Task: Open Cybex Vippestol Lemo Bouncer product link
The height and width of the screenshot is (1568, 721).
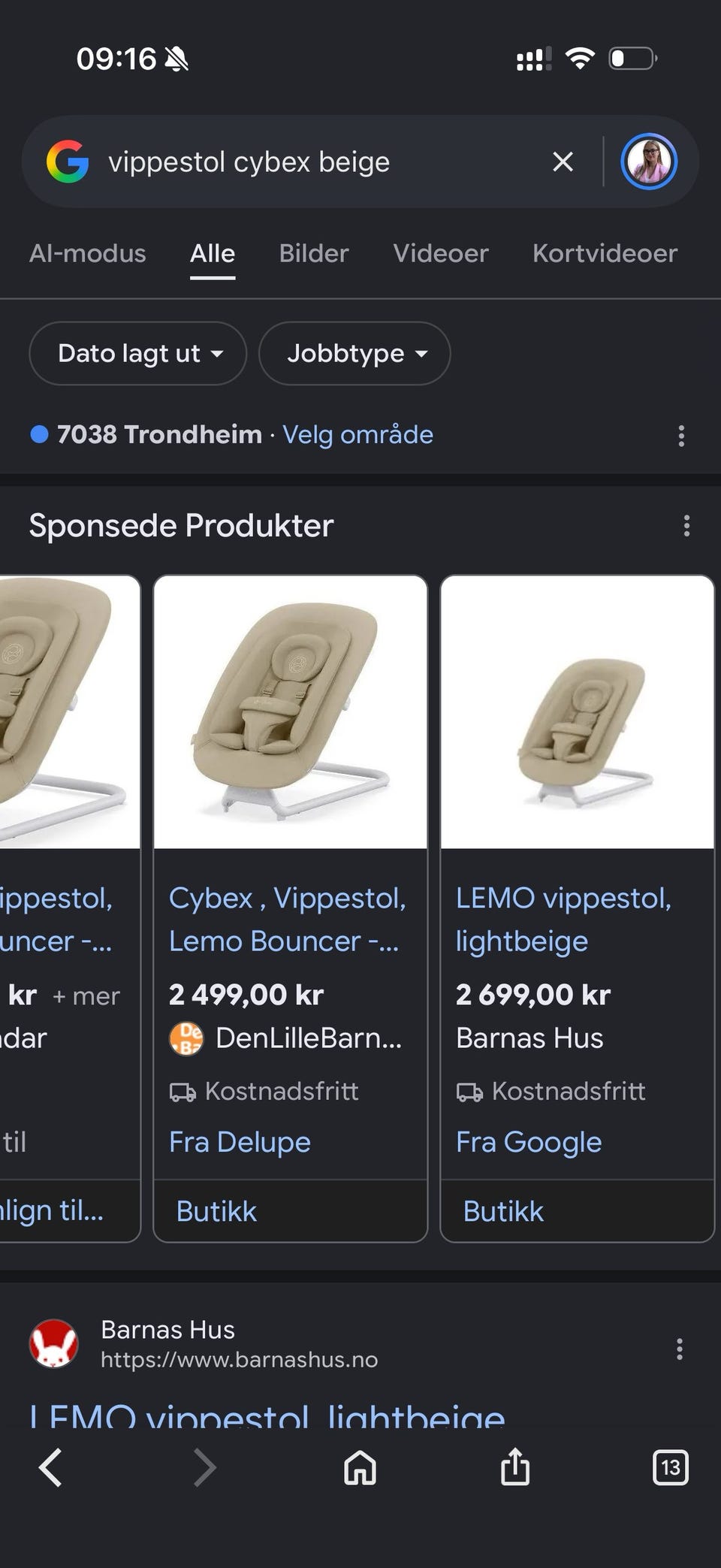Action: (x=288, y=919)
